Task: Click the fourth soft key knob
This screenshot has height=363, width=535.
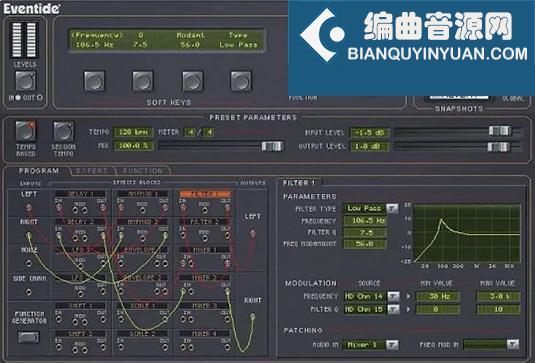Action: pos(241,81)
